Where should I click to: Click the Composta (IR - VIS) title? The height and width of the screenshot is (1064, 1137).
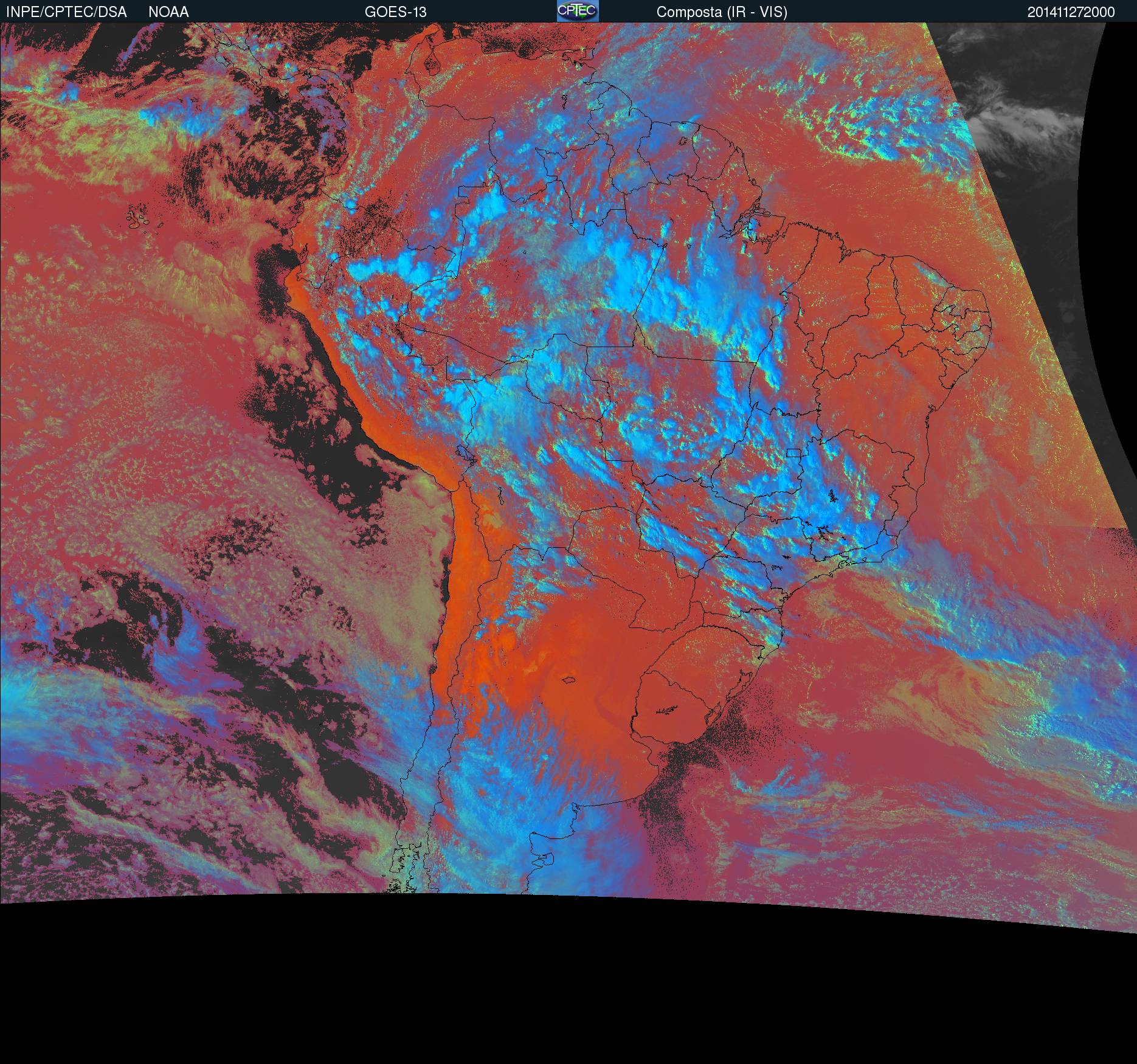coord(722,12)
